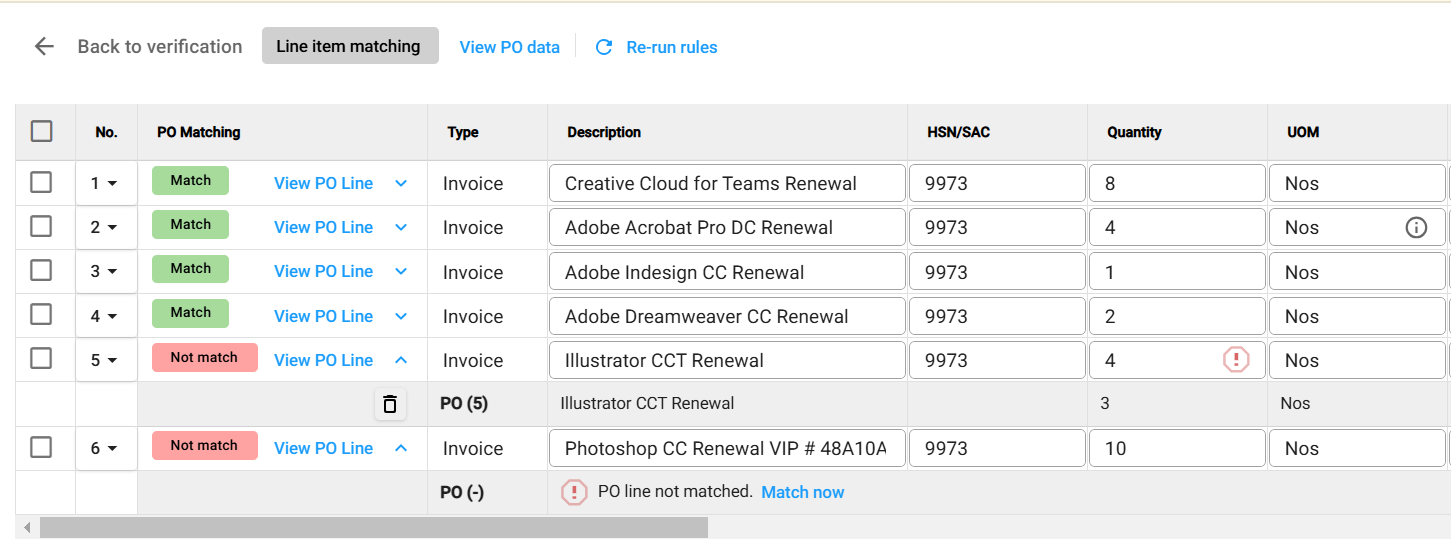Screen dimensions: 1451x539
Task: Expand PO line for Indesign row
Action: click(401, 272)
